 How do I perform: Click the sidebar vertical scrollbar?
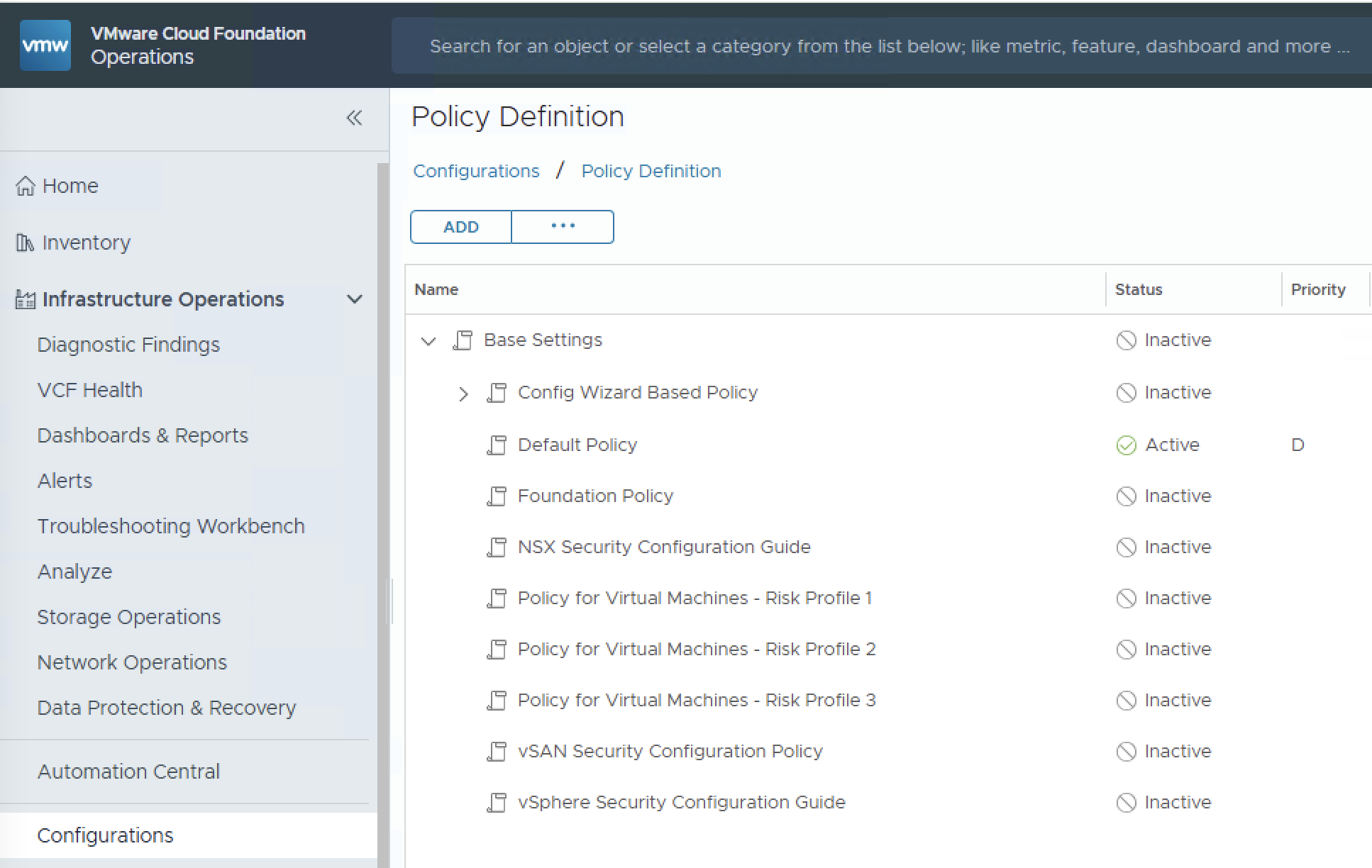pos(383,496)
